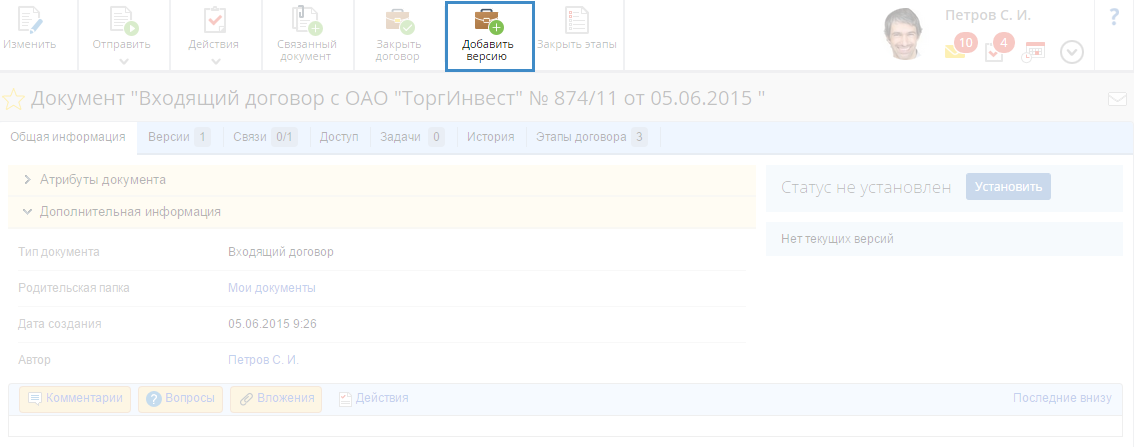Click the Установить status button
Image resolution: width=1134 pixels, height=447 pixels.
(x=1008, y=187)
